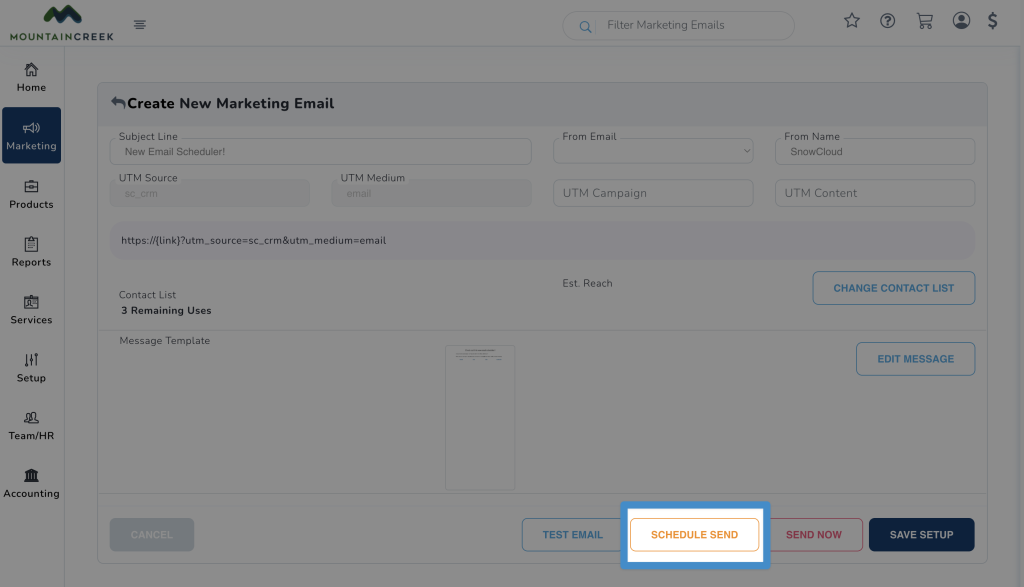Open the shopping cart icon
1024x587 pixels.
click(924, 21)
